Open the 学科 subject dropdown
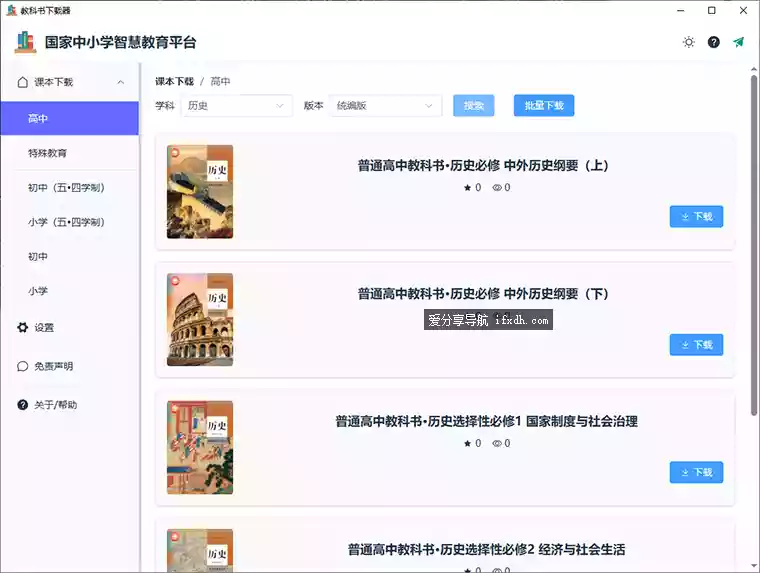The image size is (760, 573). pyautogui.click(x=236, y=105)
